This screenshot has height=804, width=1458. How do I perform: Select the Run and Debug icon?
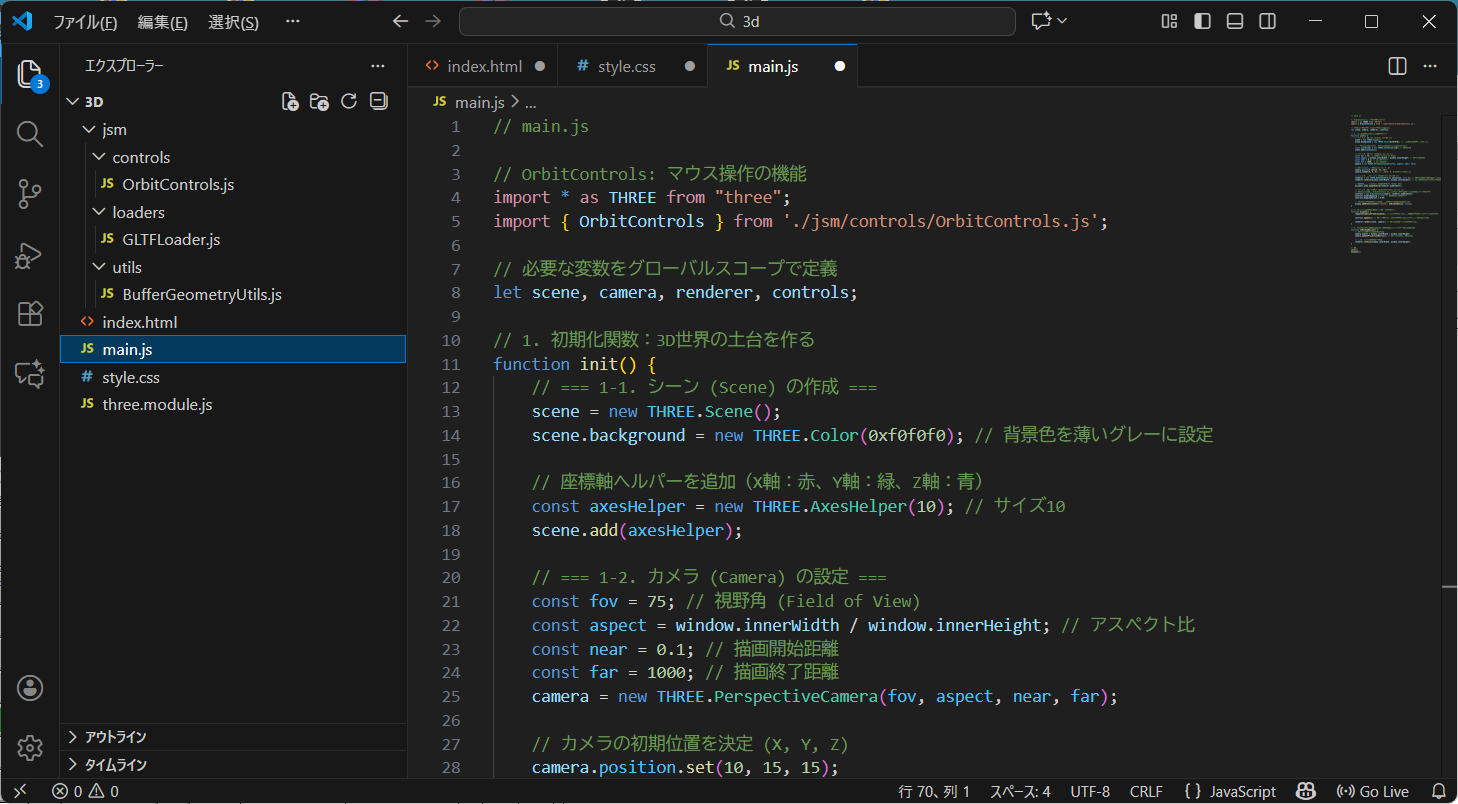(x=29, y=255)
